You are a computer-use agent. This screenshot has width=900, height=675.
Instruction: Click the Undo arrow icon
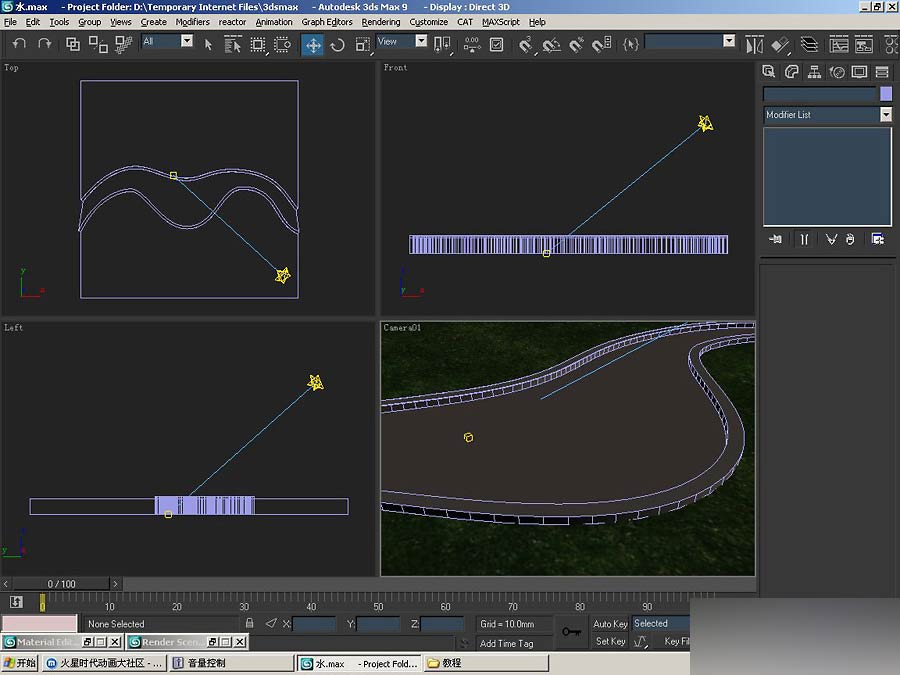pyautogui.click(x=19, y=44)
